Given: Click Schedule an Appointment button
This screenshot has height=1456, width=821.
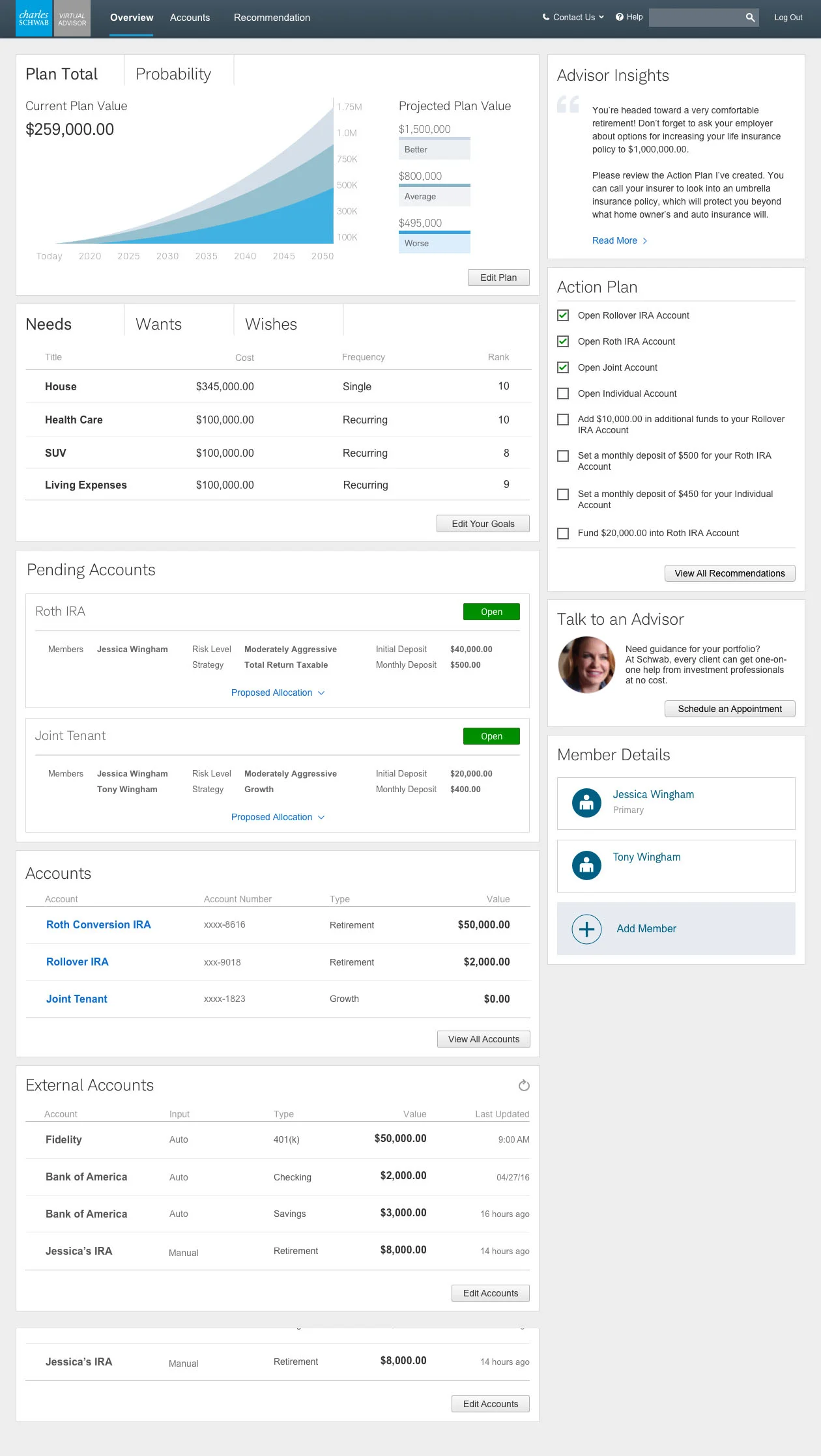Looking at the screenshot, I should pyautogui.click(x=730, y=709).
